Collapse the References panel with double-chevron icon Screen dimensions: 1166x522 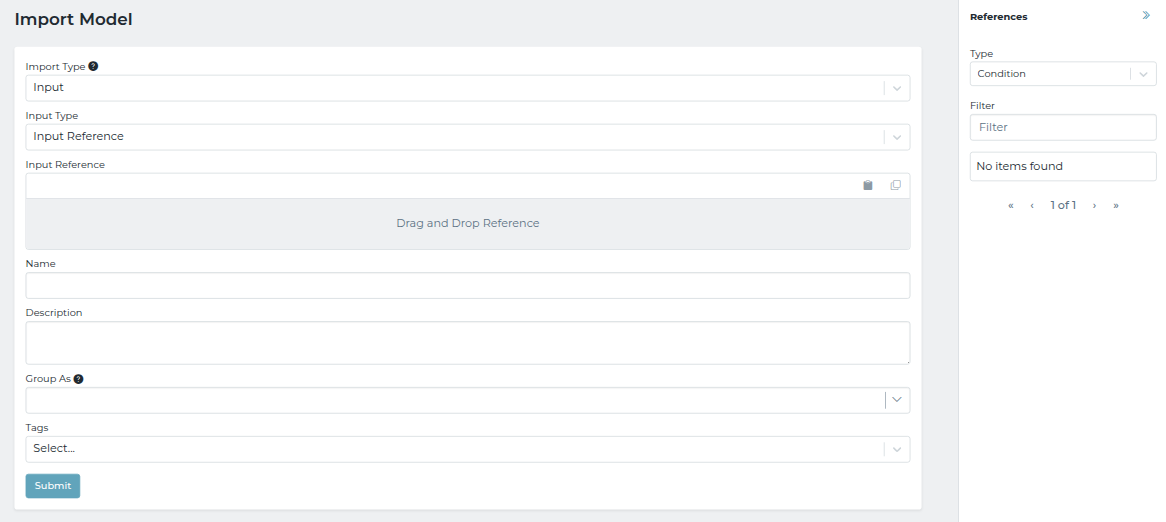click(1146, 16)
